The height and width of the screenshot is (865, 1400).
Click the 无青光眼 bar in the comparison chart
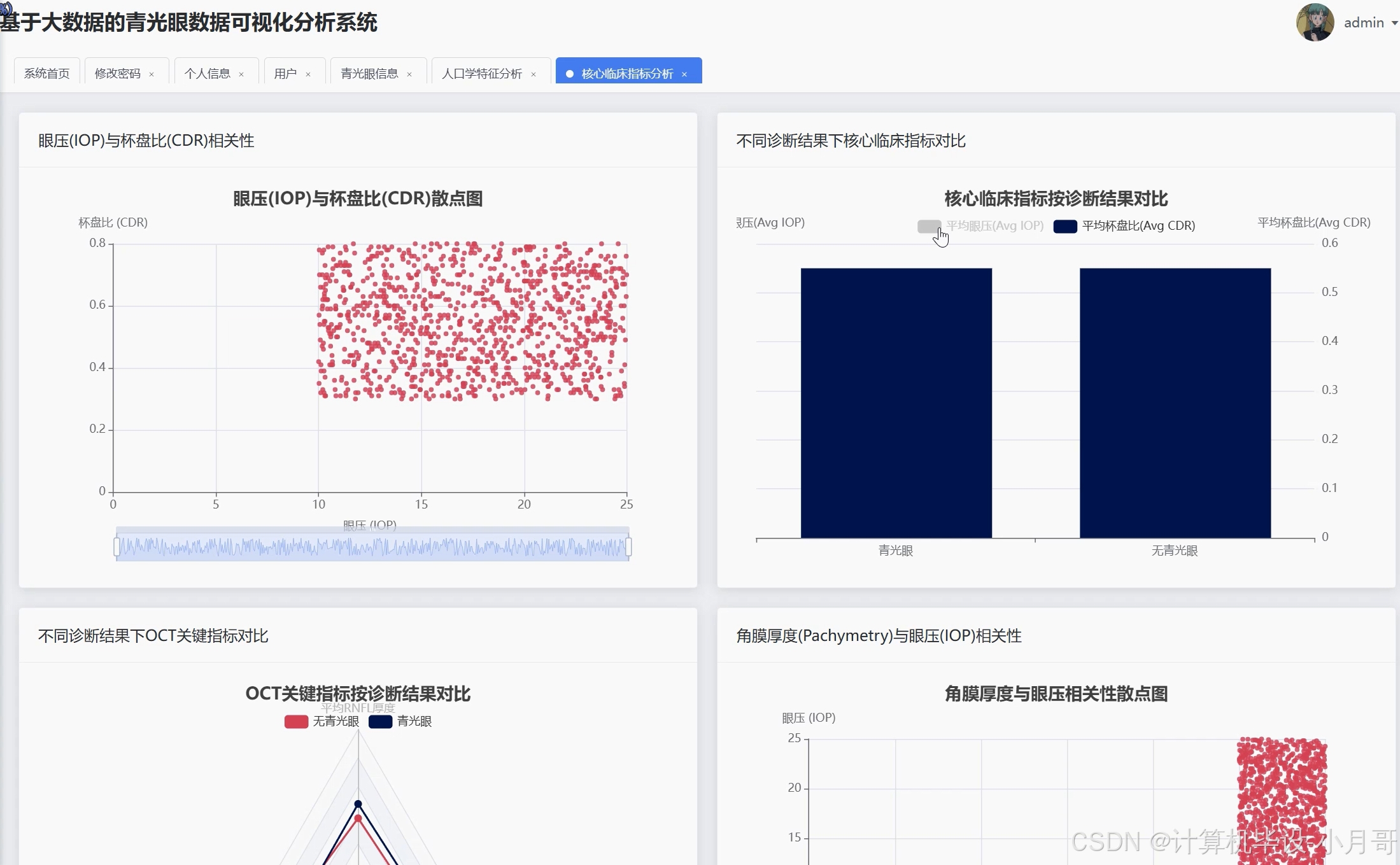(1175, 403)
